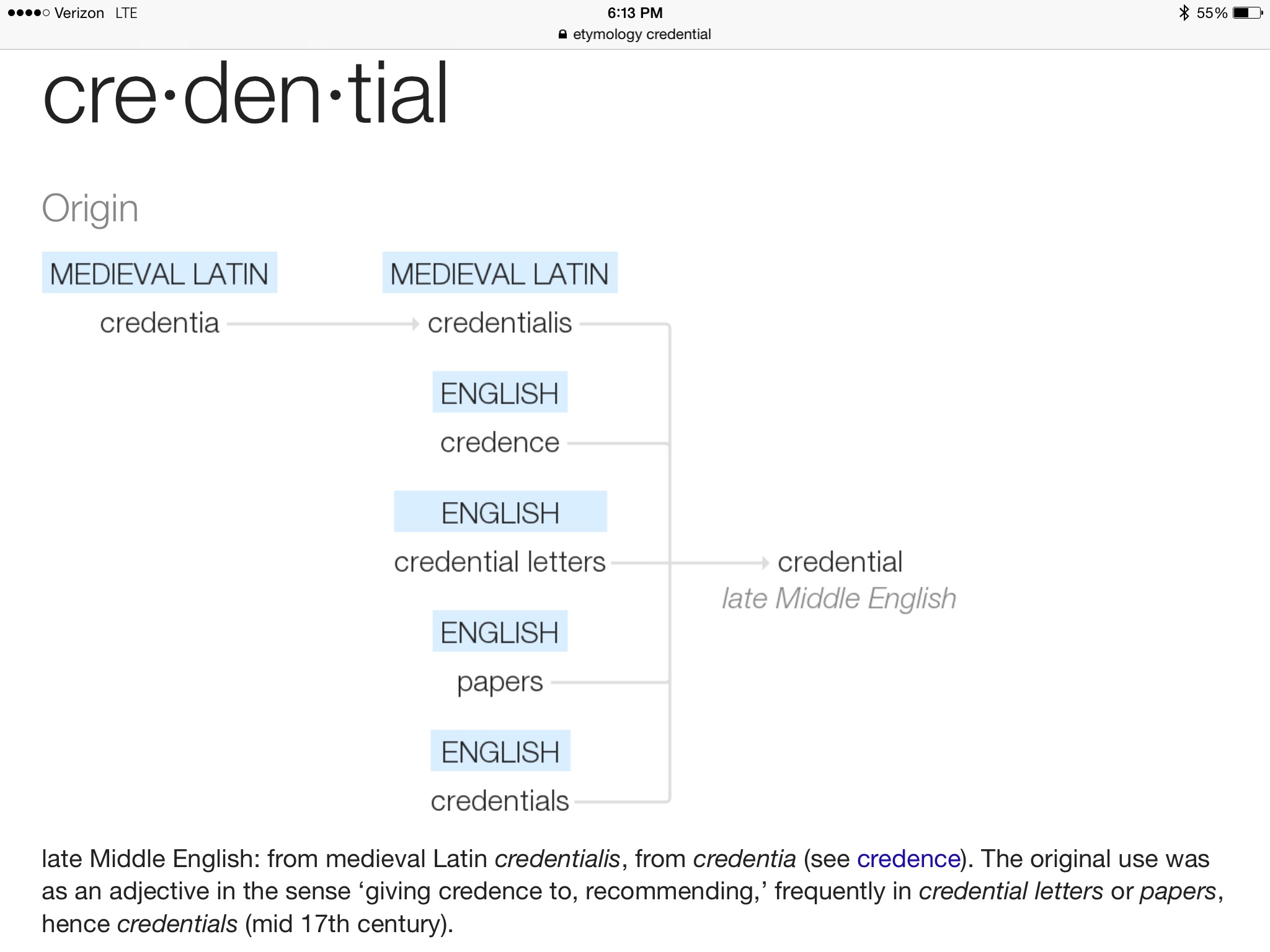Tap the 'etymology credential' address bar

click(x=634, y=34)
